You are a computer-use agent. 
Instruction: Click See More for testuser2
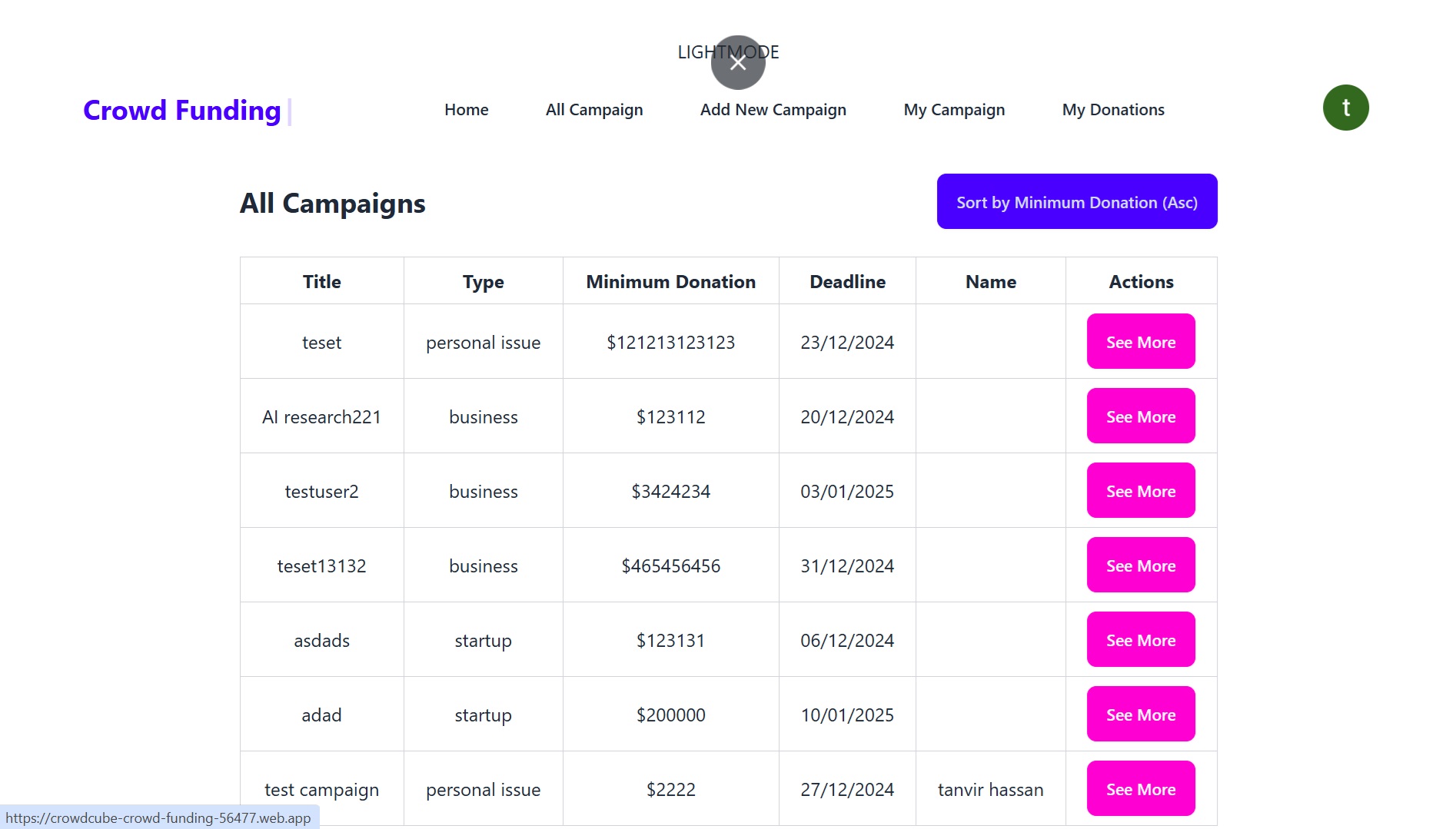coord(1140,491)
